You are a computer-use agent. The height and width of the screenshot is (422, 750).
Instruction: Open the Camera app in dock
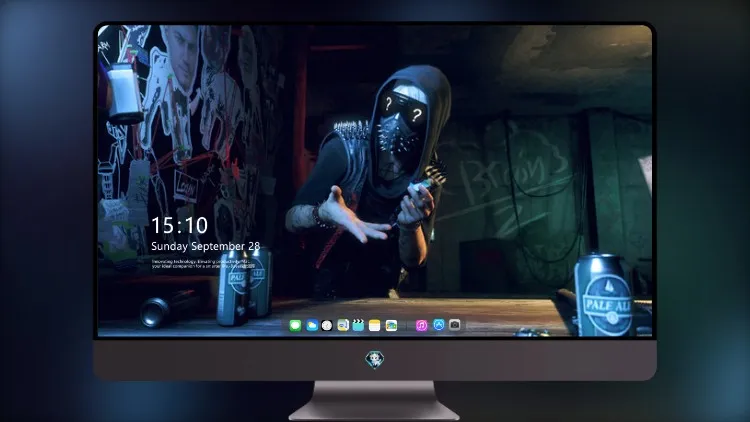454,325
